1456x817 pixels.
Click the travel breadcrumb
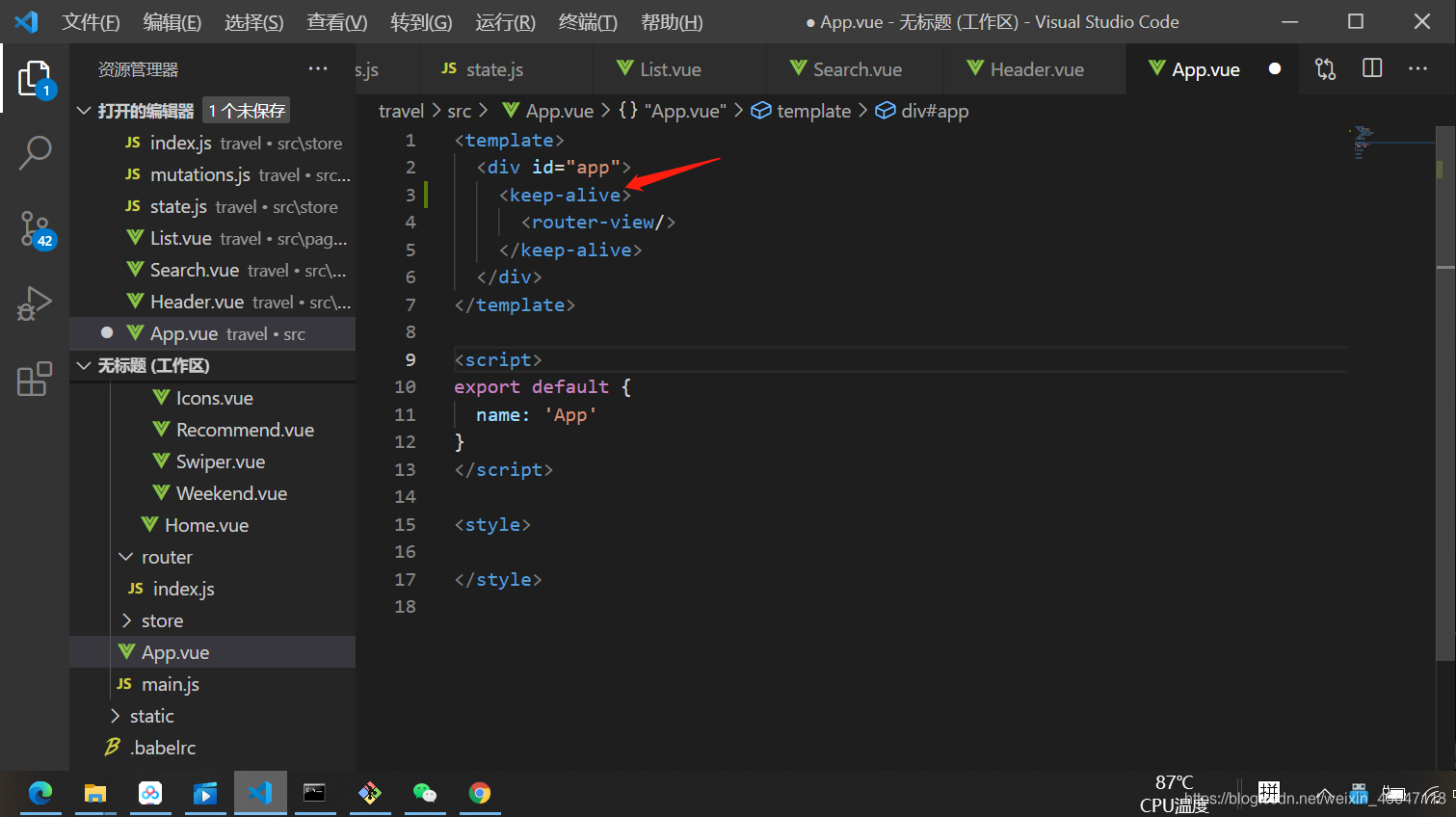[x=401, y=111]
